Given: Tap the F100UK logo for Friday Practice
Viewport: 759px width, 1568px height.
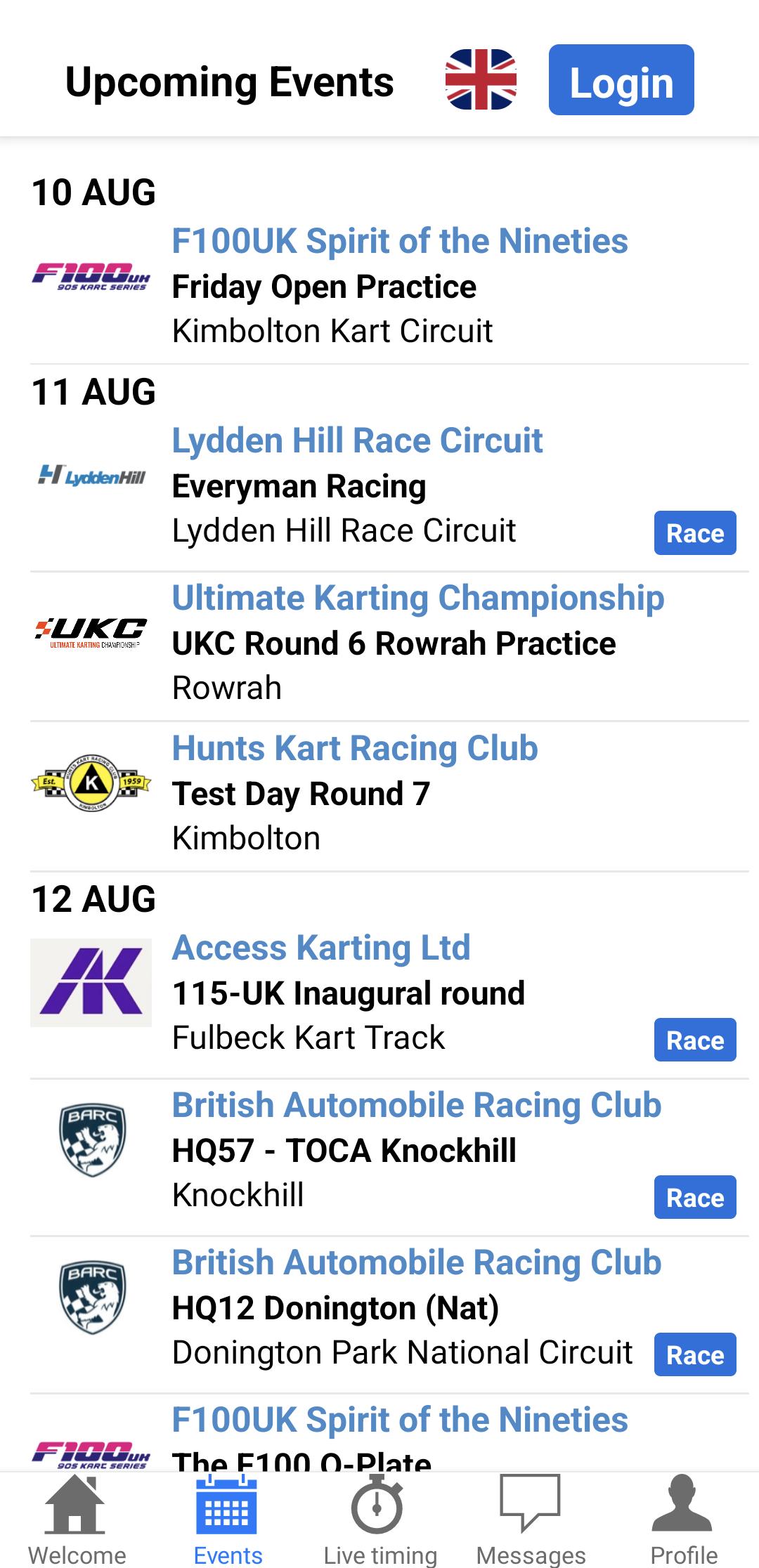Looking at the screenshot, I should click(91, 275).
